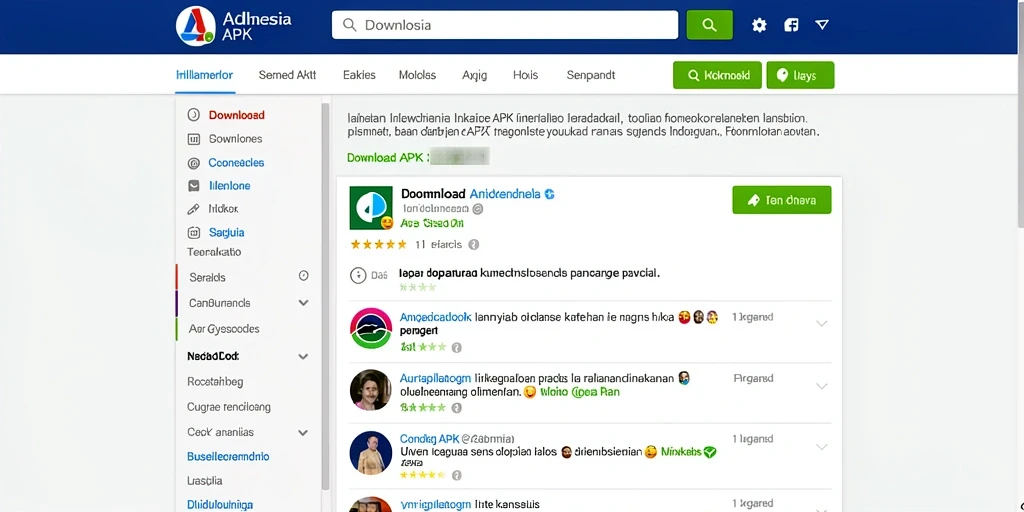Click the Amcedcadook reviewer name
Screen dimensions: 1024x512
coord(435,317)
